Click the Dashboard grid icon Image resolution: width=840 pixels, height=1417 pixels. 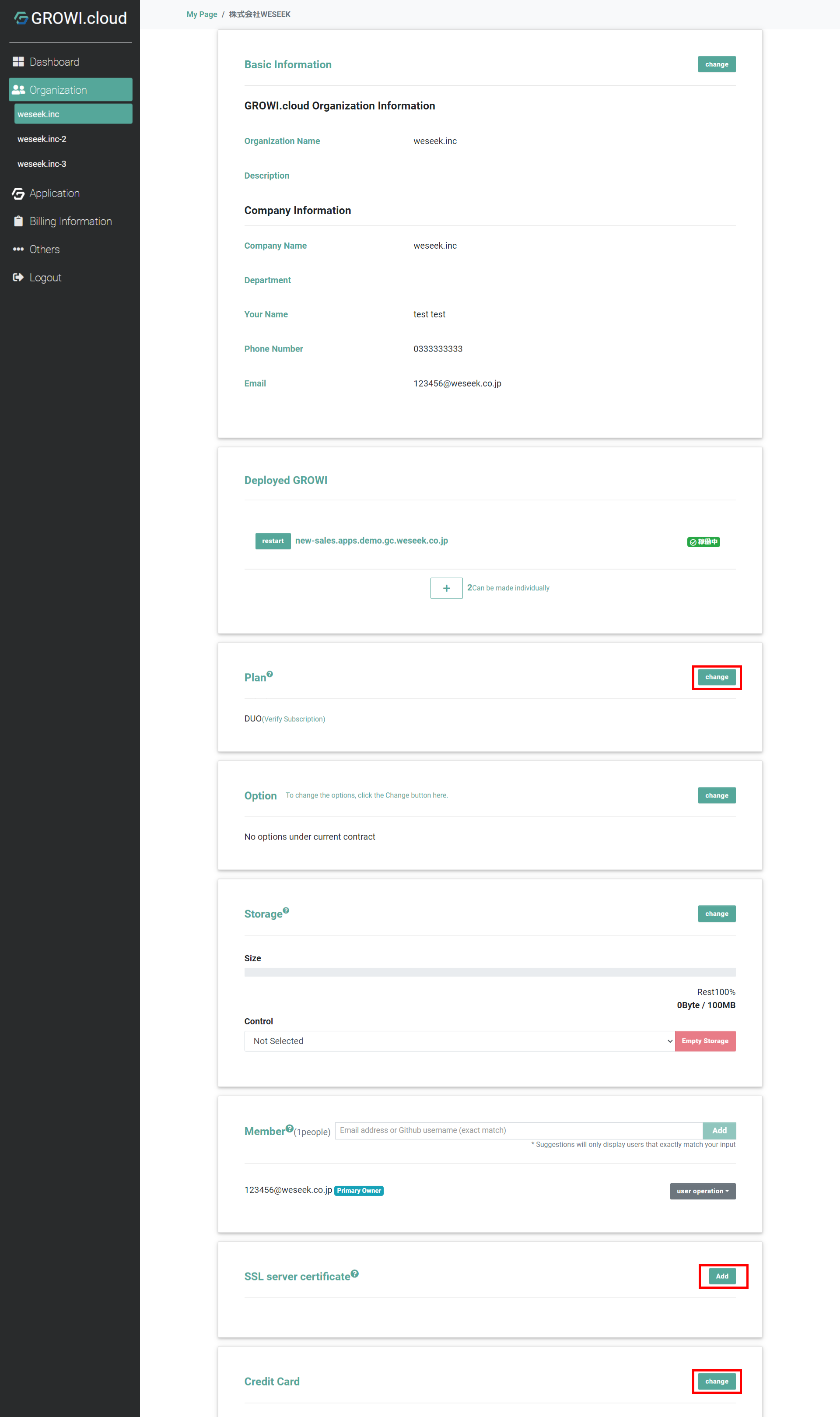[18, 62]
